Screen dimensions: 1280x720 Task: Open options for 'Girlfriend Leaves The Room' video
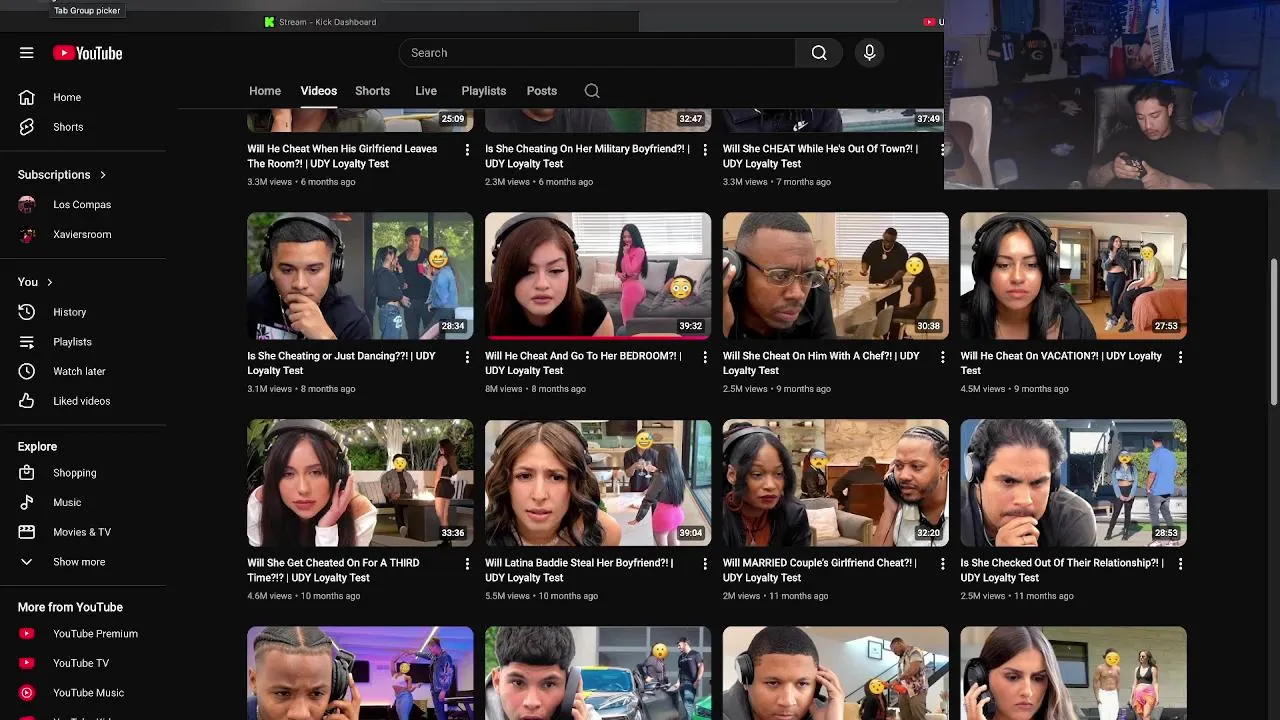pyautogui.click(x=467, y=150)
